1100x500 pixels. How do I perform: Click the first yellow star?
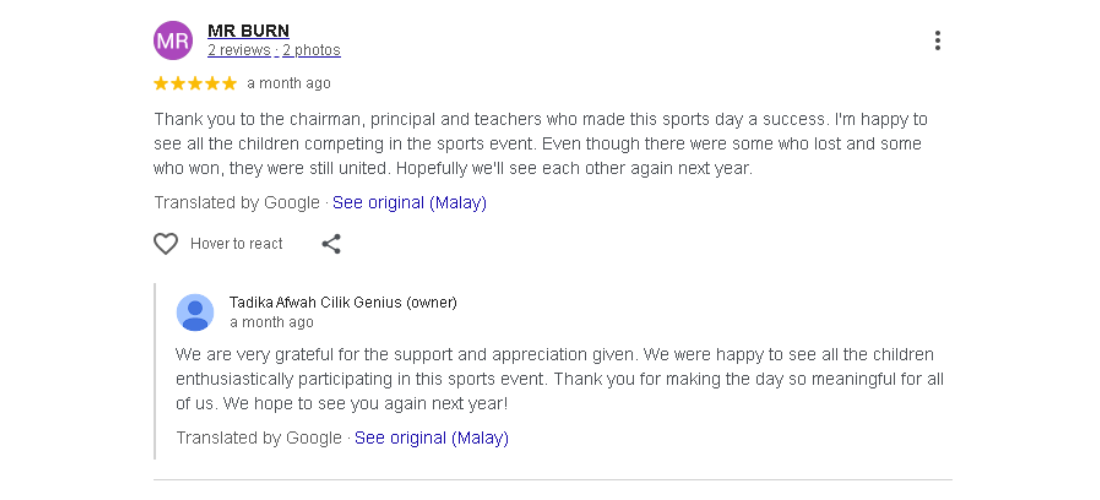161,83
